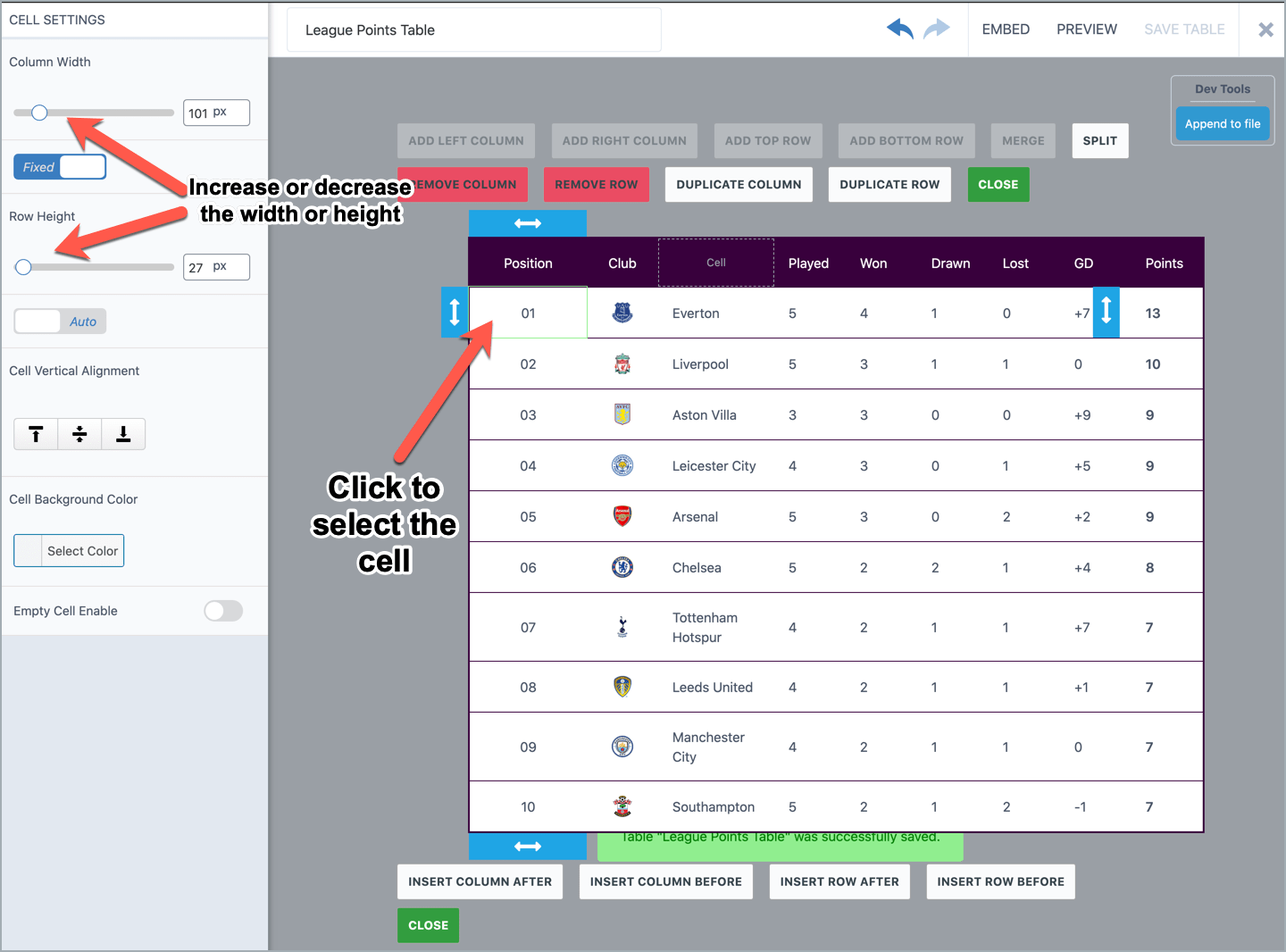Click the REMOVE ROW button

click(596, 184)
